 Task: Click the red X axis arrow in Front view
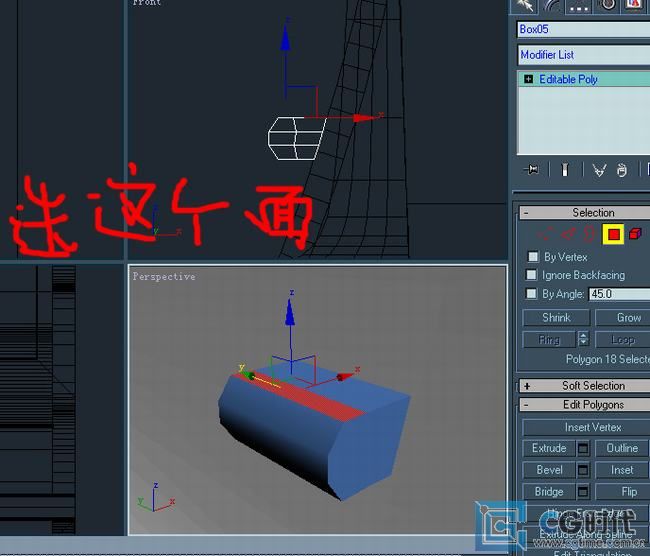coord(365,118)
